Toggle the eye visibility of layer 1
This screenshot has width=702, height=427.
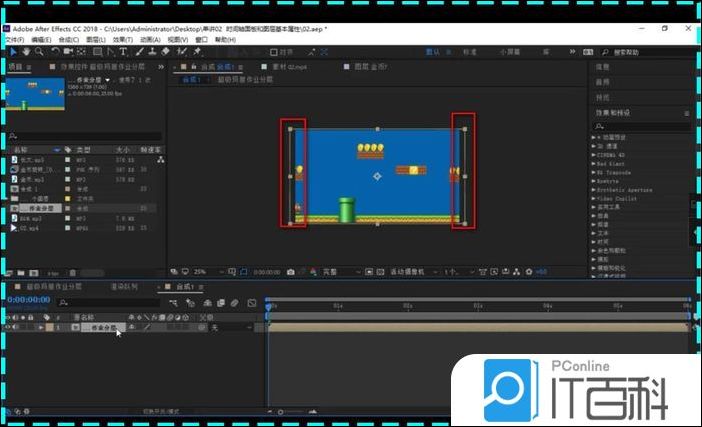point(9,327)
